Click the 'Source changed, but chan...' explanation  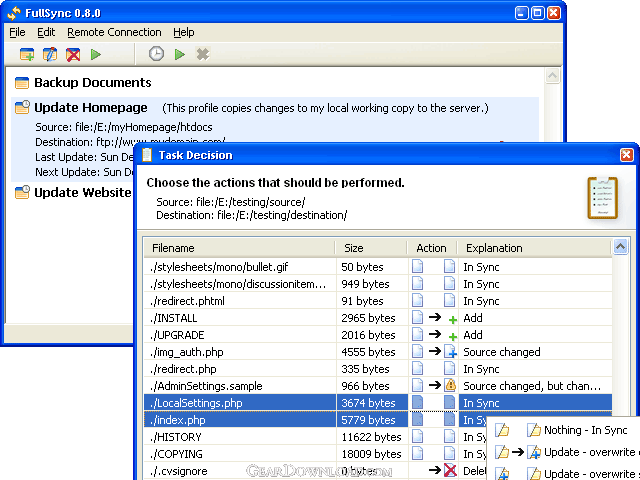tap(532, 386)
